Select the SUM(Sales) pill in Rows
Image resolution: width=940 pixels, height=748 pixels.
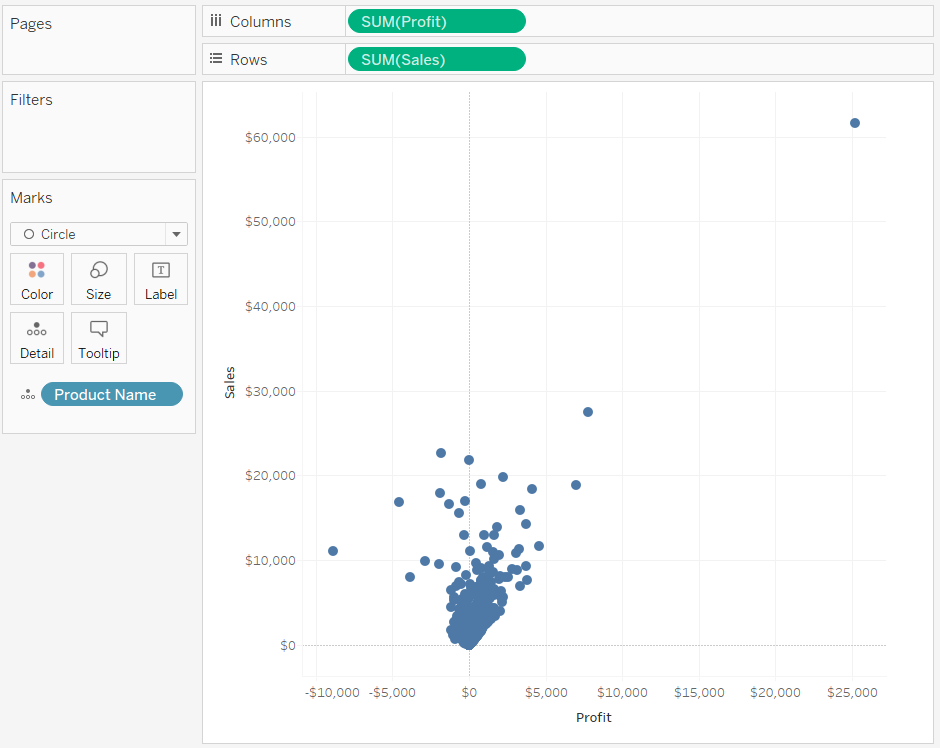click(x=435, y=59)
